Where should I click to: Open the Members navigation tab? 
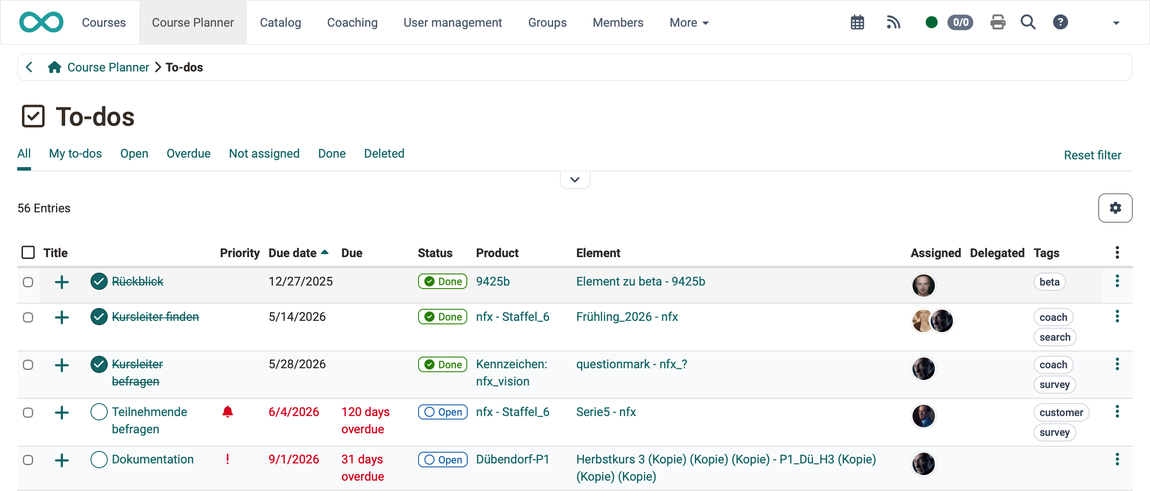coord(618,23)
